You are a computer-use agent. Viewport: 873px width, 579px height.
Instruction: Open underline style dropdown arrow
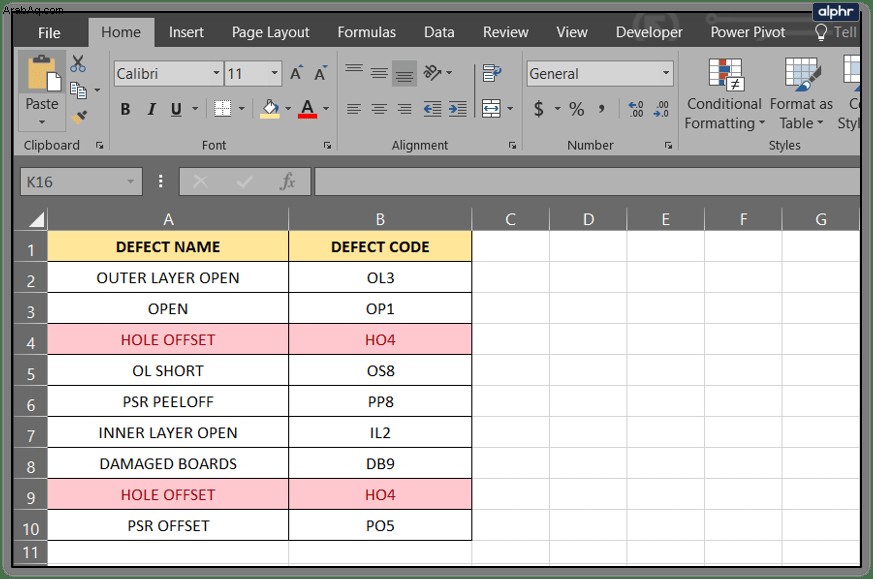(x=195, y=109)
